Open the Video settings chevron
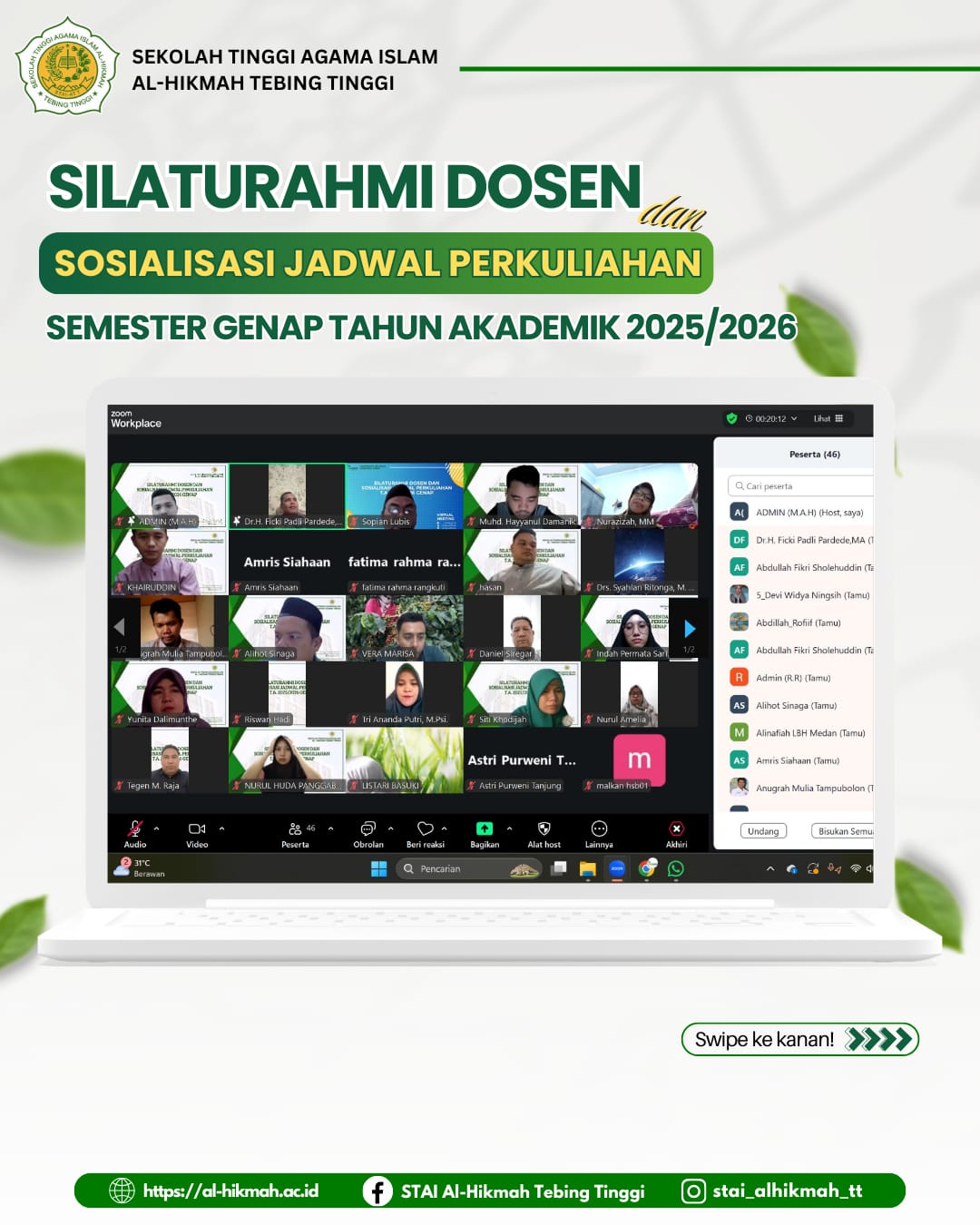Image resolution: width=980 pixels, height=1225 pixels. 222,828
